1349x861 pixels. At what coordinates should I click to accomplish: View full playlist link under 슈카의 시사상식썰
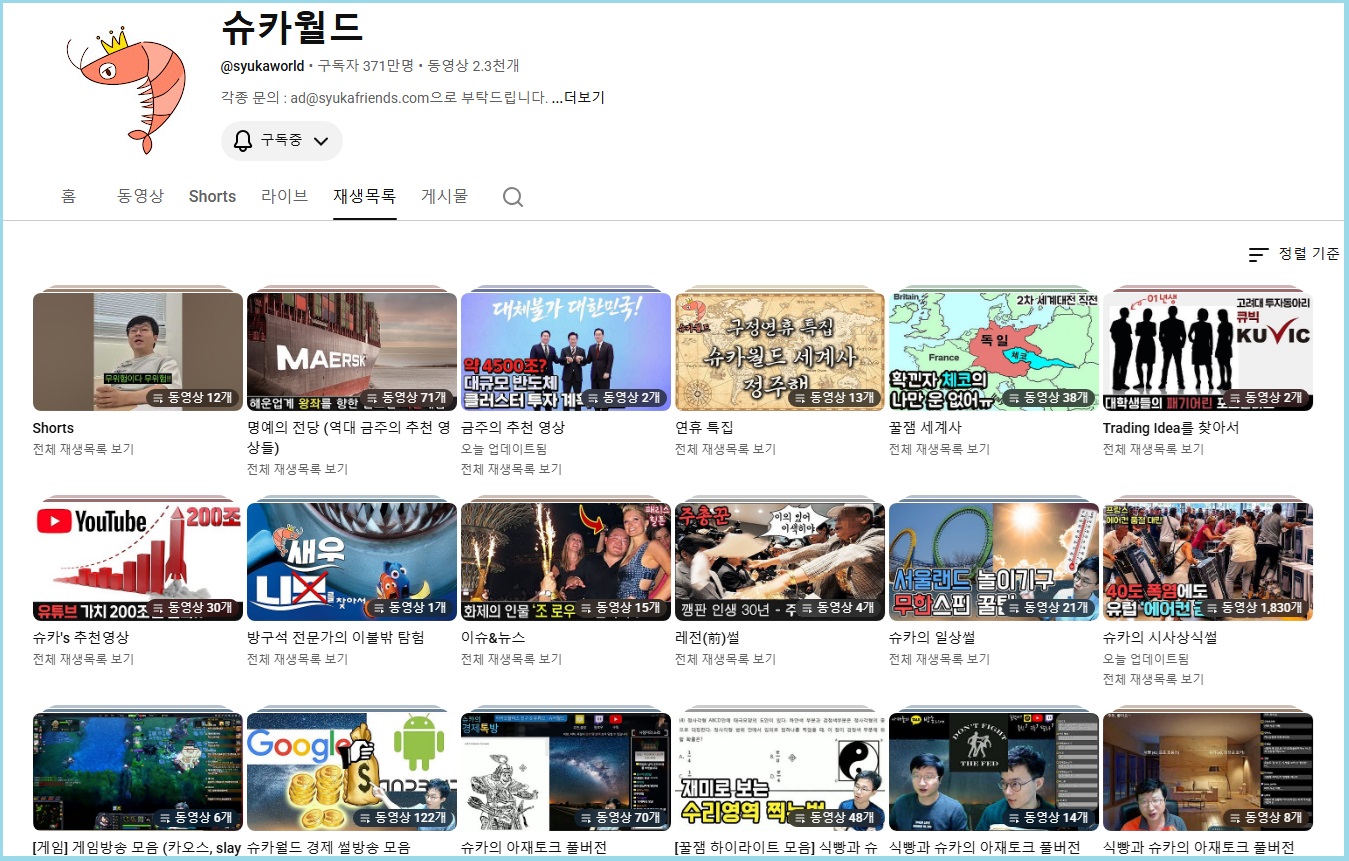pos(1153,680)
